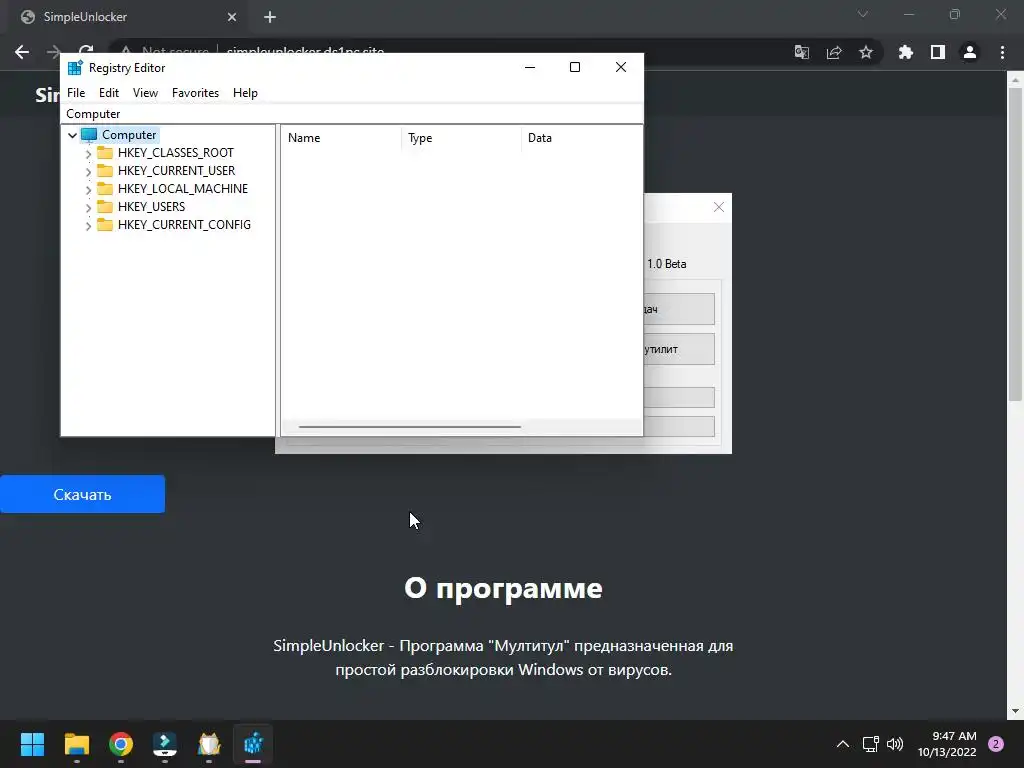The image size is (1024, 768).
Task: Click the Registry Editor taskbar icon
Action: pyautogui.click(x=253, y=744)
